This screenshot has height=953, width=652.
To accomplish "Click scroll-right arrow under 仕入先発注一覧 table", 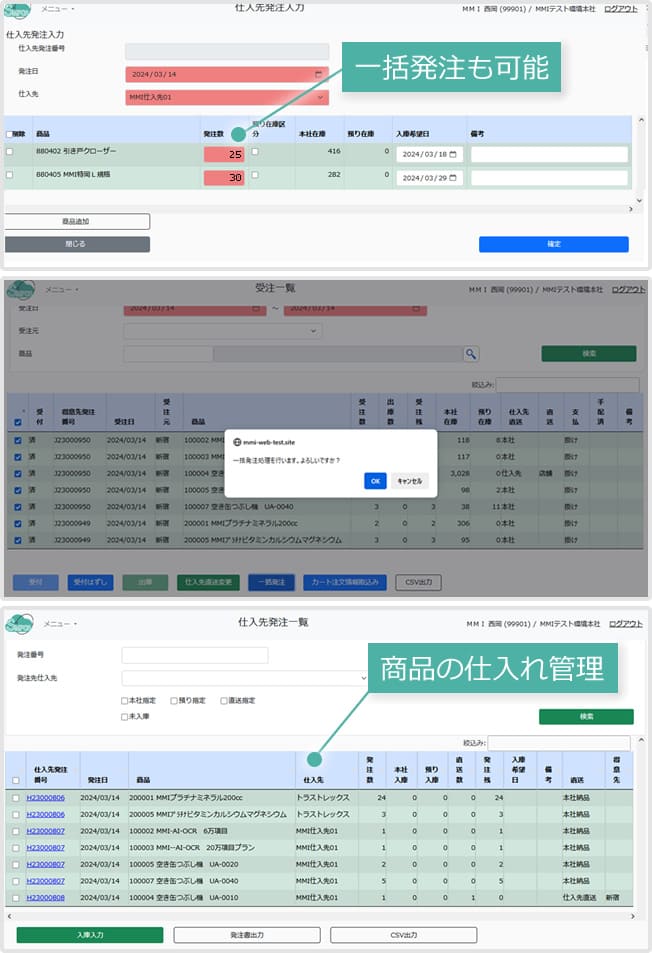I will point(633,915).
